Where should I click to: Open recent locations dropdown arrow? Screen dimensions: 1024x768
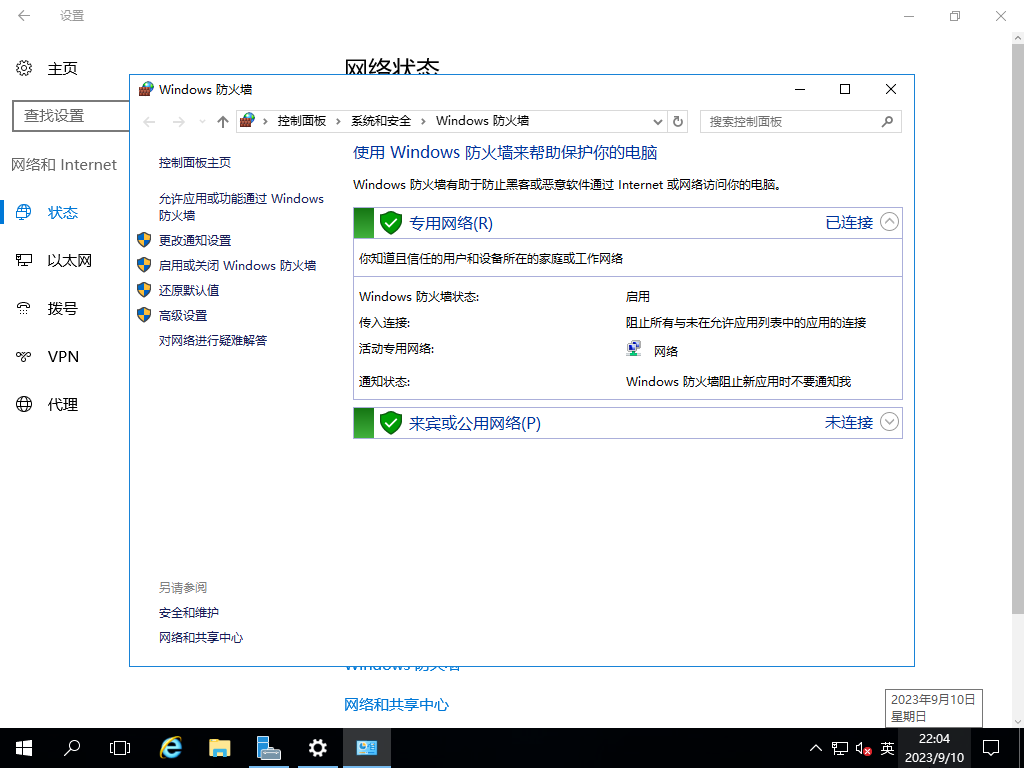(202, 121)
